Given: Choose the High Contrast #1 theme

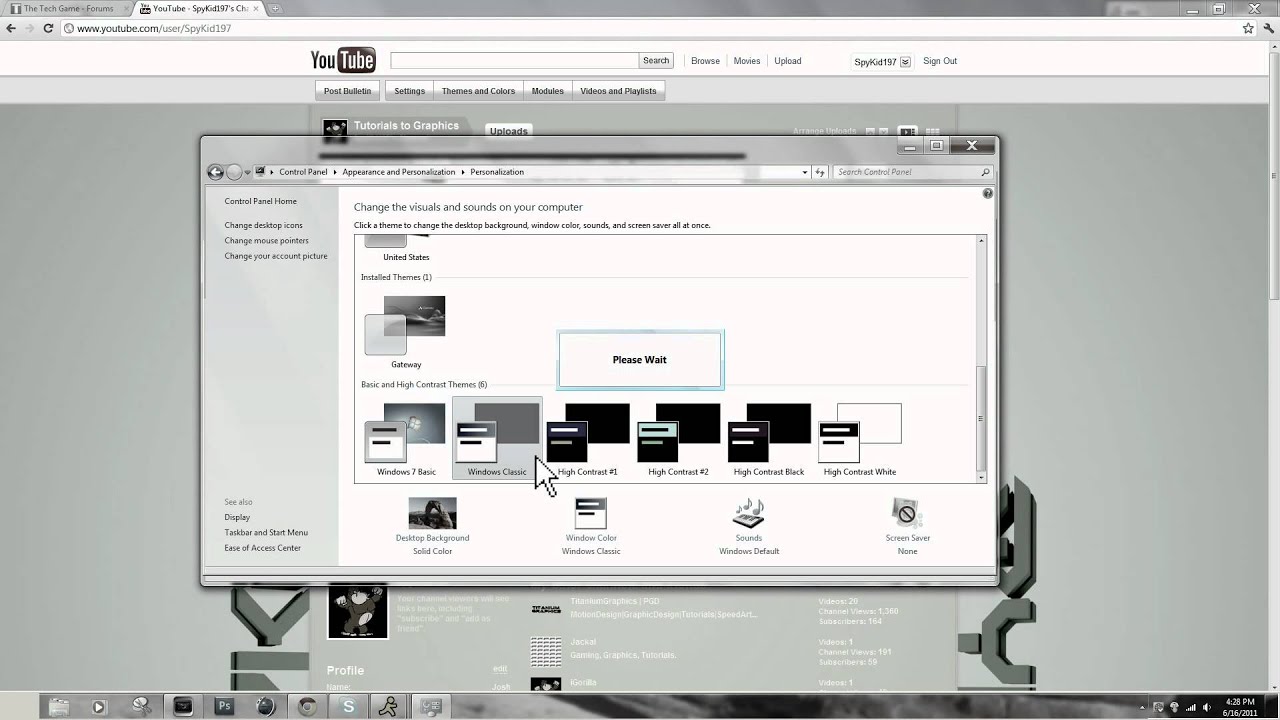Looking at the screenshot, I should click(x=588, y=438).
